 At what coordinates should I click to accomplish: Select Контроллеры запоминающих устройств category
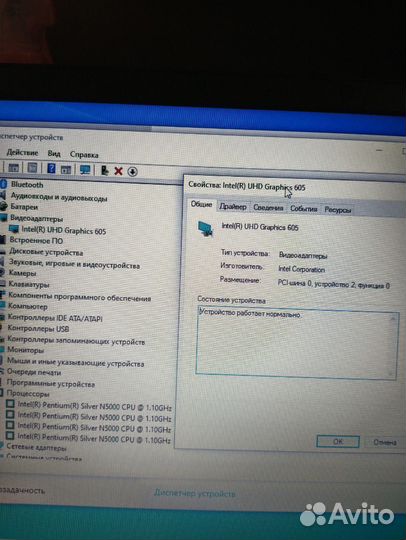tap(76, 341)
